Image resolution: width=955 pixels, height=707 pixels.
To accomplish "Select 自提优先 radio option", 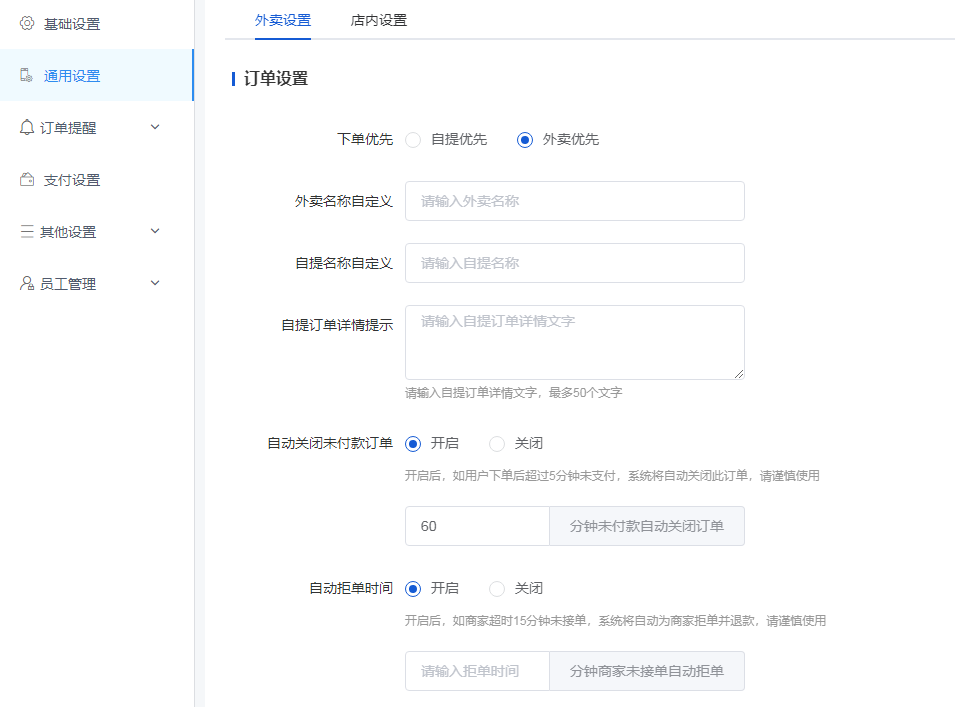I will 413,140.
